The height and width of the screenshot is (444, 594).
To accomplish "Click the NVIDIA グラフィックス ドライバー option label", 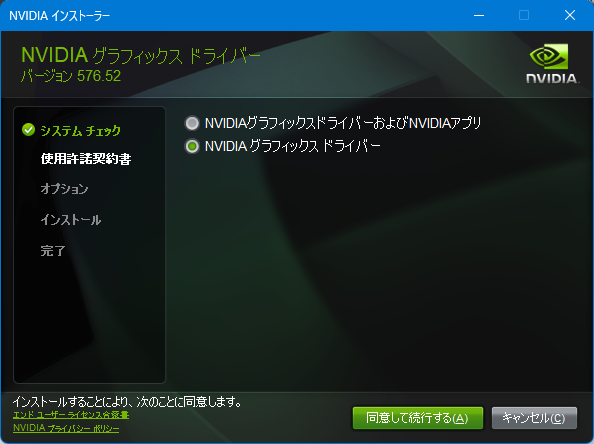I will pos(292,146).
